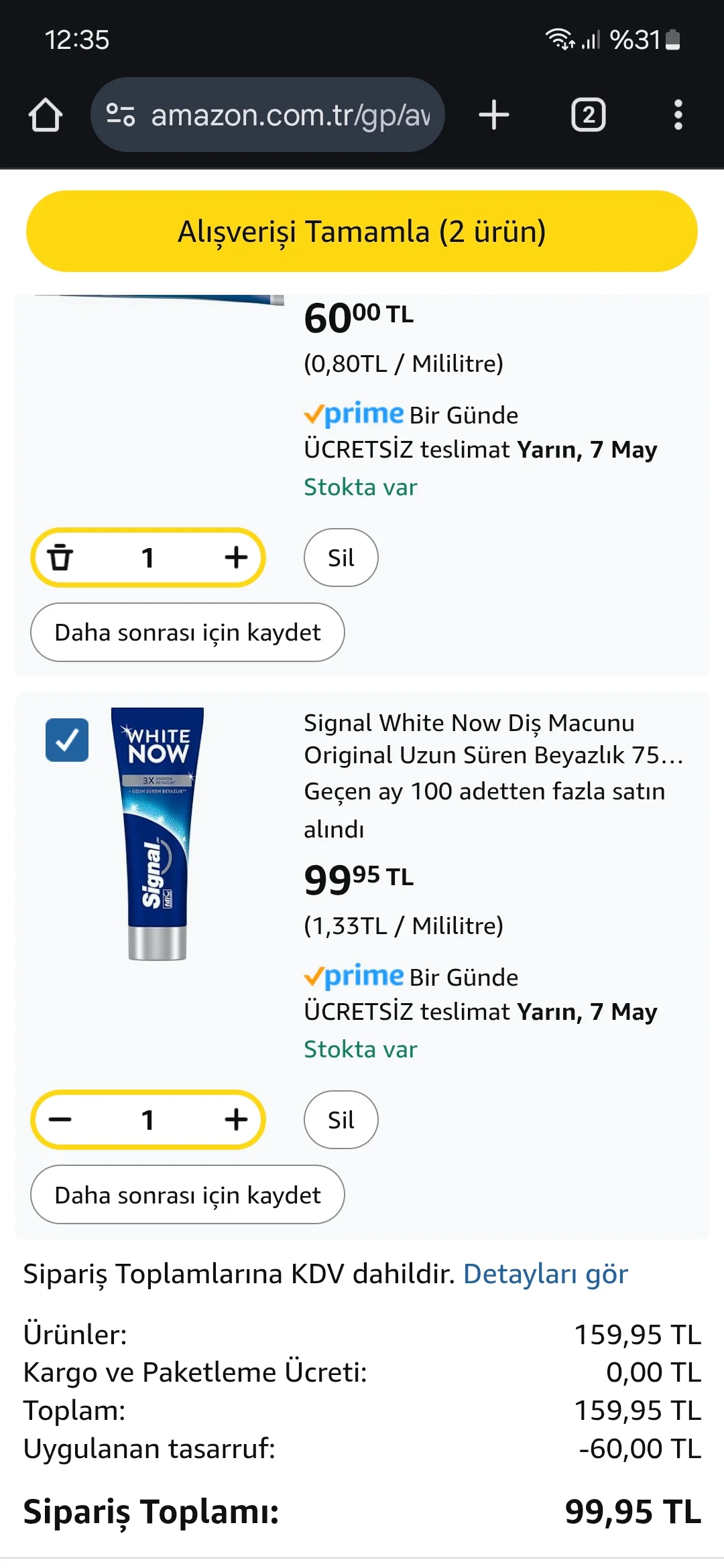This screenshot has width=724, height=1568.
Task: Save the 60,00 TL item for later
Action: click(188, 633)
